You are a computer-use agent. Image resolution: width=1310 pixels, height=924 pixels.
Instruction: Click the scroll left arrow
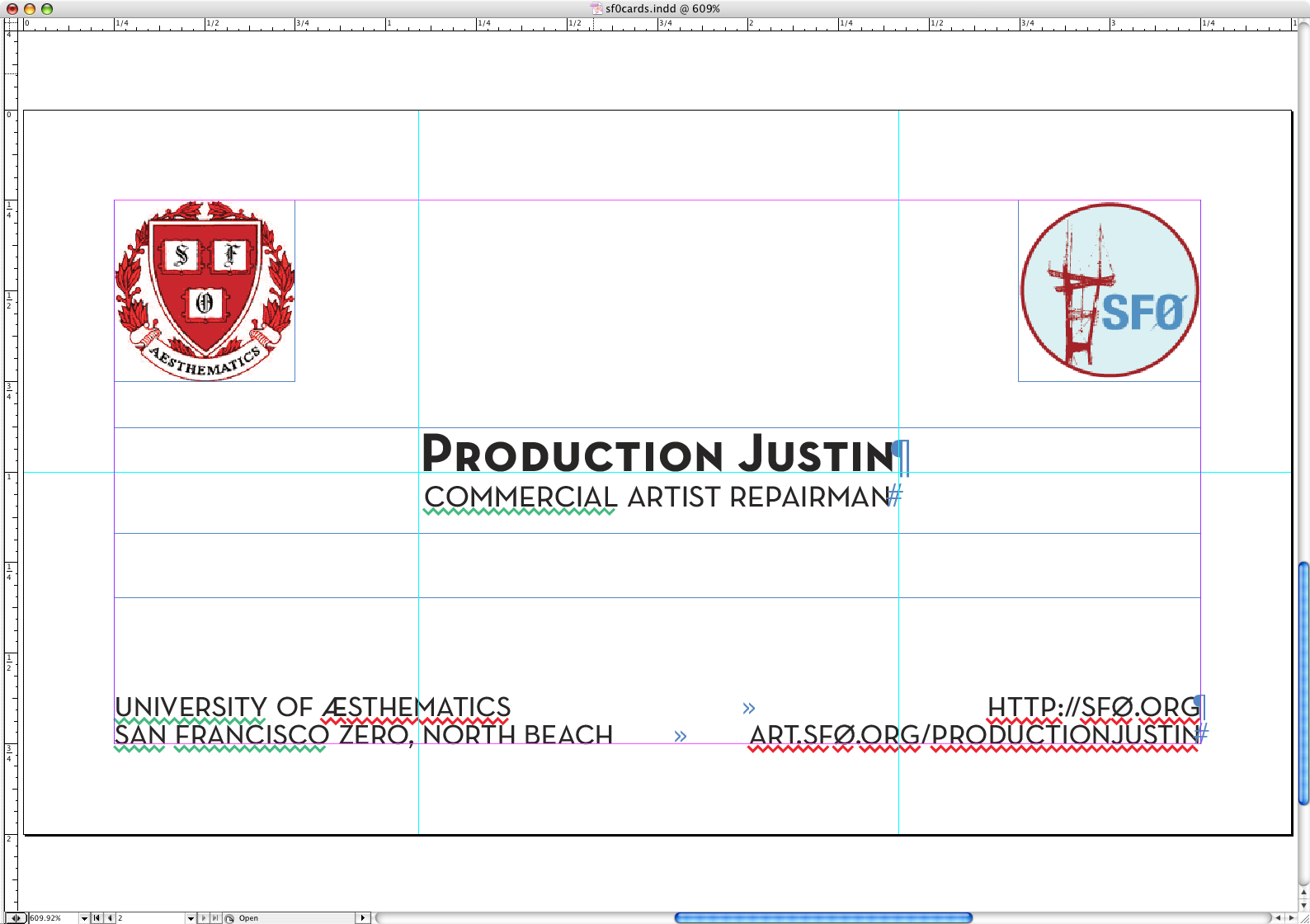[x=1278, y=917]
